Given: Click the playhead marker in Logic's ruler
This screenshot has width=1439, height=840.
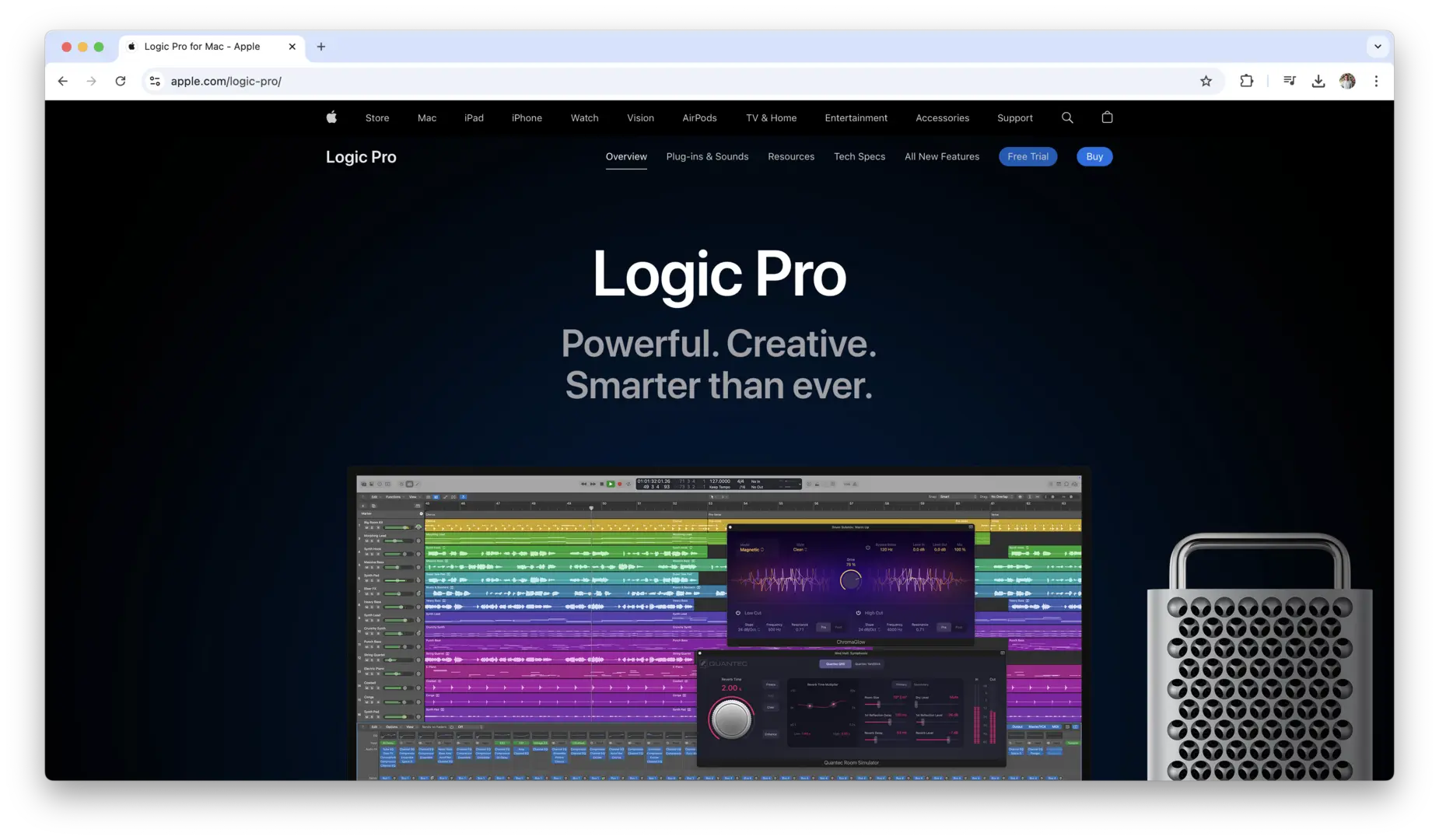Looking at the screenshot, I should pos(591,508).
